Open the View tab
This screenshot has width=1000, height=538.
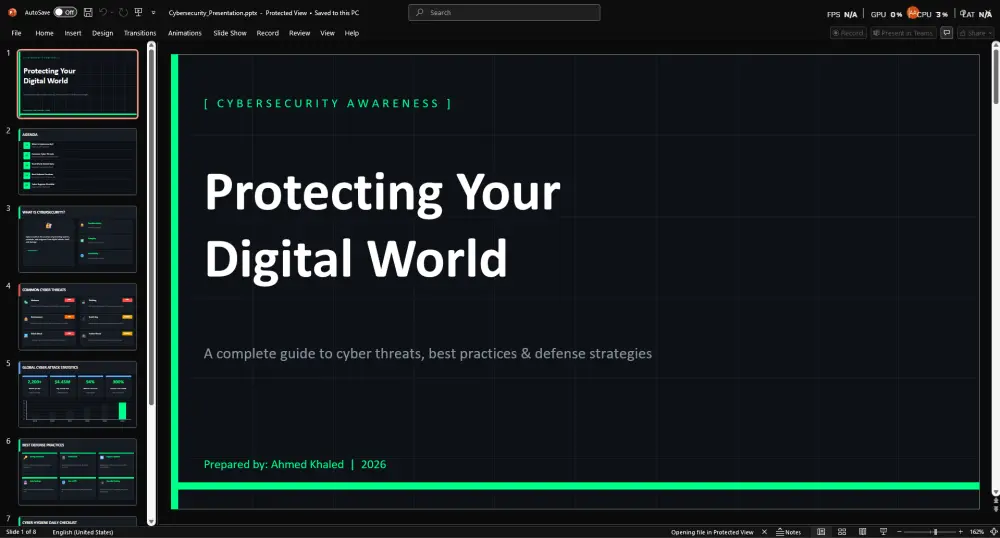click(x=327, y=33)
